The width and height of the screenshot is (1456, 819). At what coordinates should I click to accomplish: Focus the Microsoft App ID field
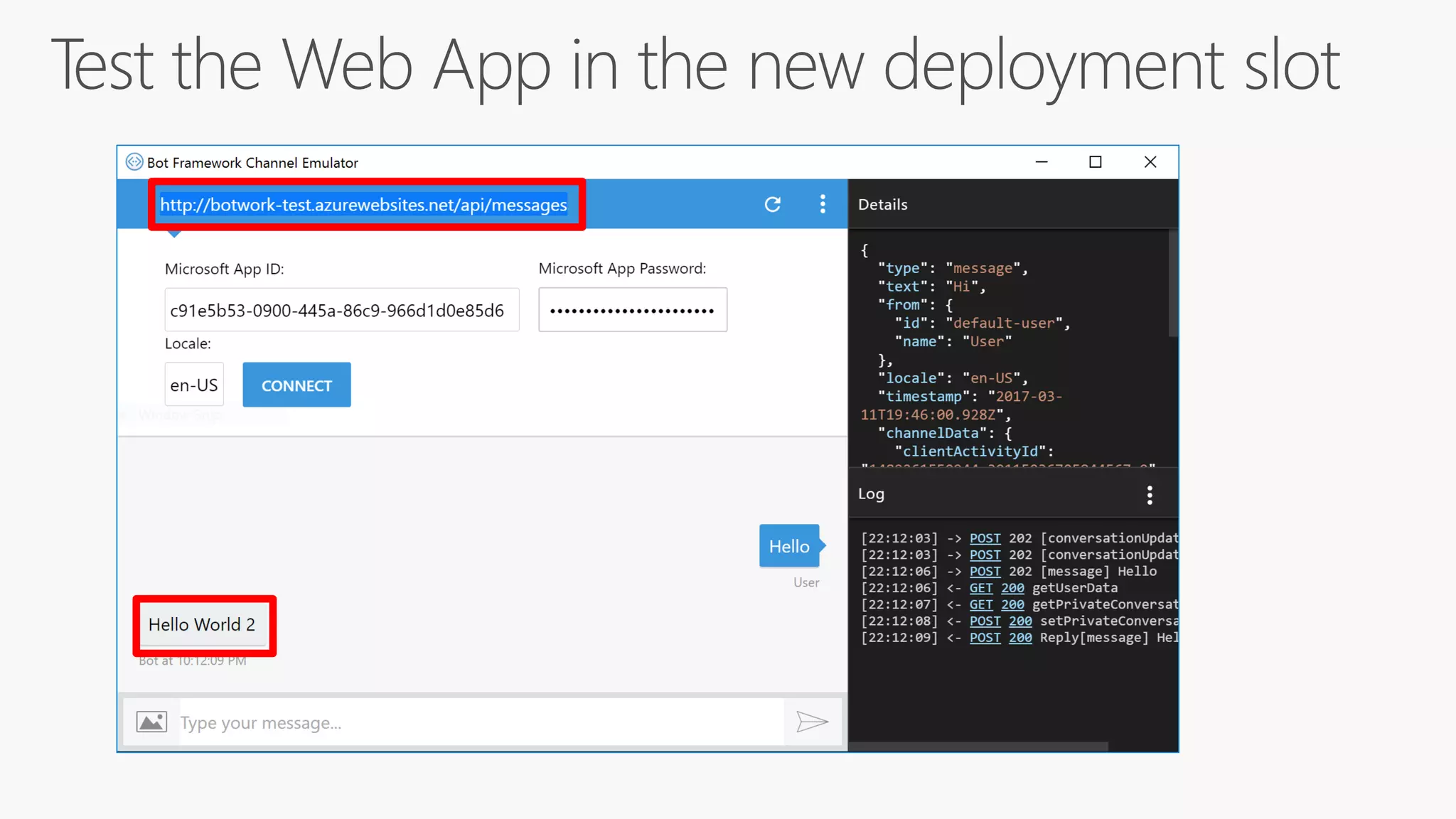(x=341, y=310)
